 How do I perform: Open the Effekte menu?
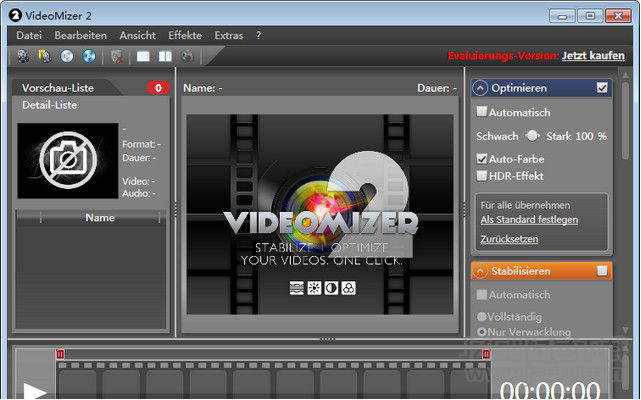(x=185, y=36)
